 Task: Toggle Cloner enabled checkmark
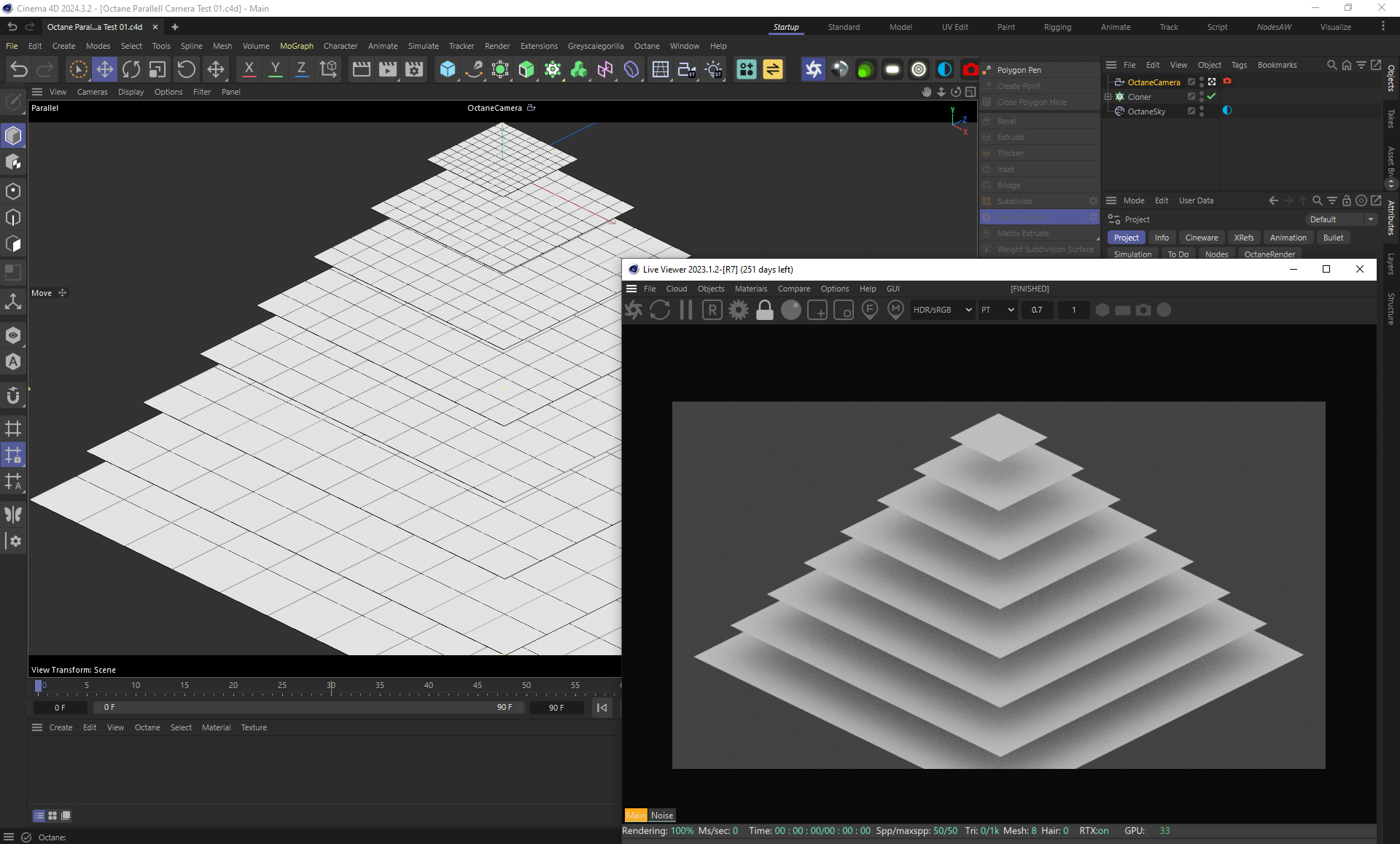point(1211,96)
